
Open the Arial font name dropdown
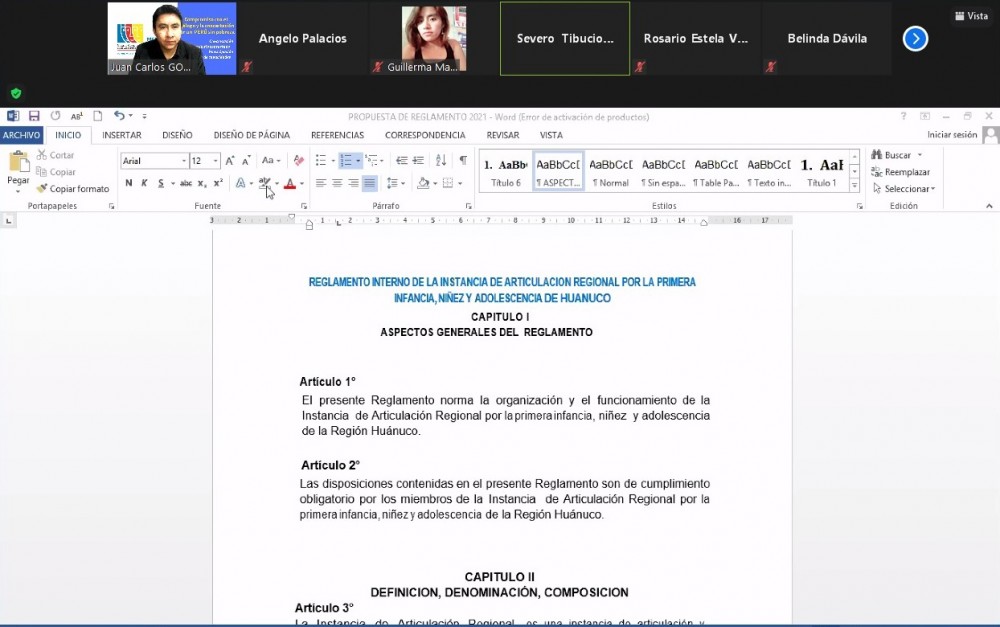pyautogui.click(x=184, y=161)
